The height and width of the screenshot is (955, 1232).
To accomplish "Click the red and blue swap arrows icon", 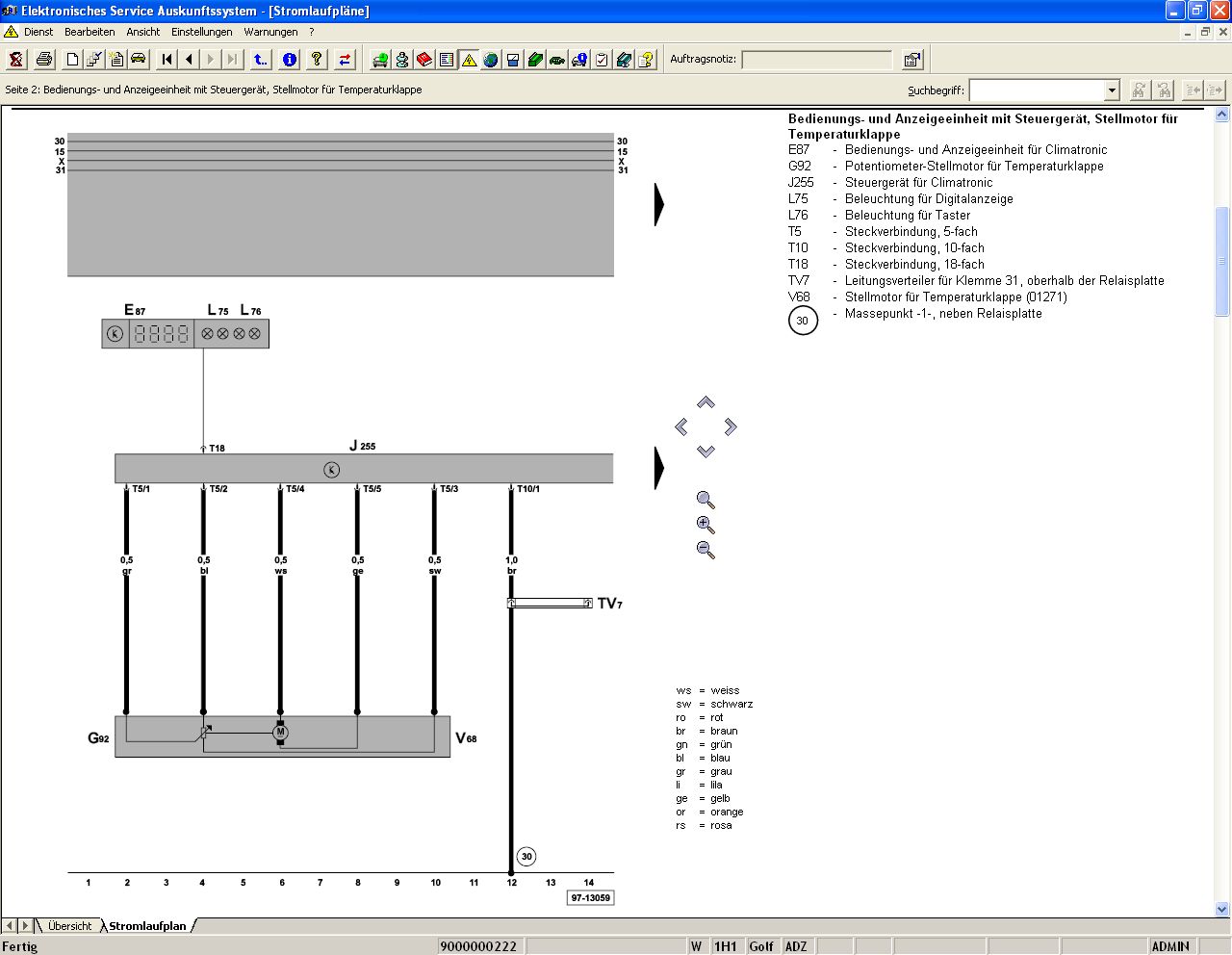I will (x=345, y=60).
